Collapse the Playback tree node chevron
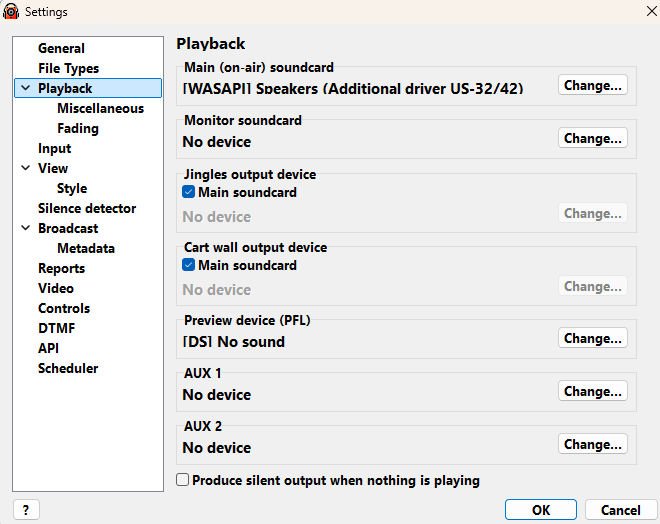 (x=26, y=88)
